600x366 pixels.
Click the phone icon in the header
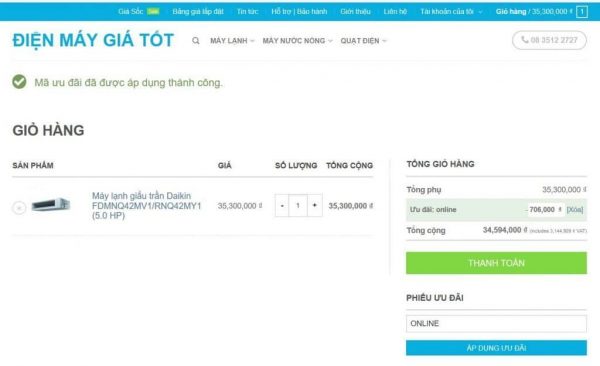coord(525,39)
